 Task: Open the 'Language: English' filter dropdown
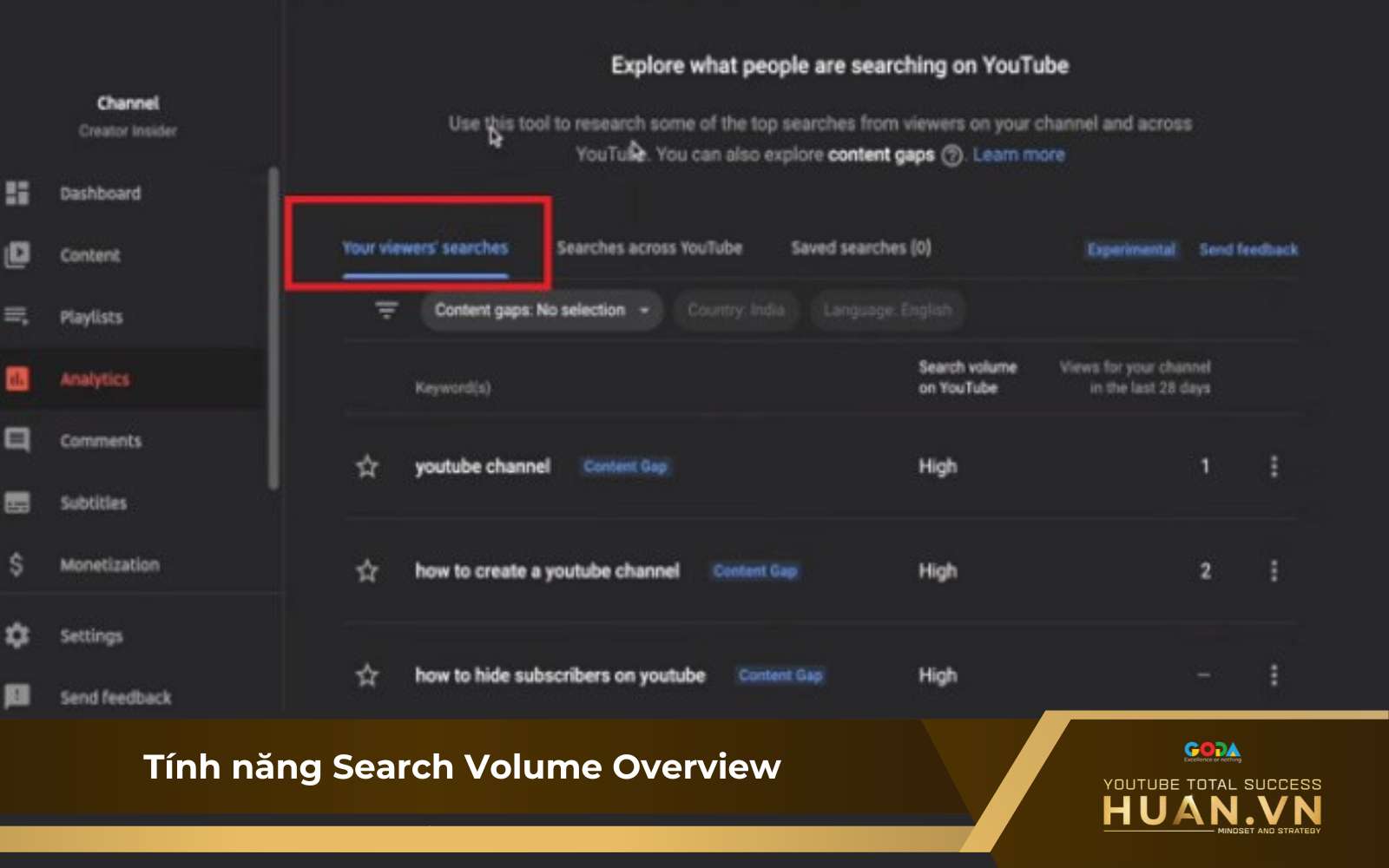click(886, 310)
